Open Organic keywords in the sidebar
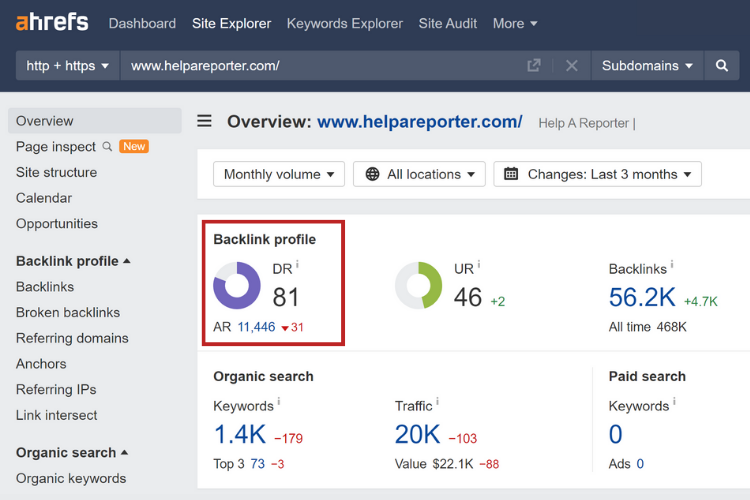This screenshot has height=500, width=750. point(71,478)
